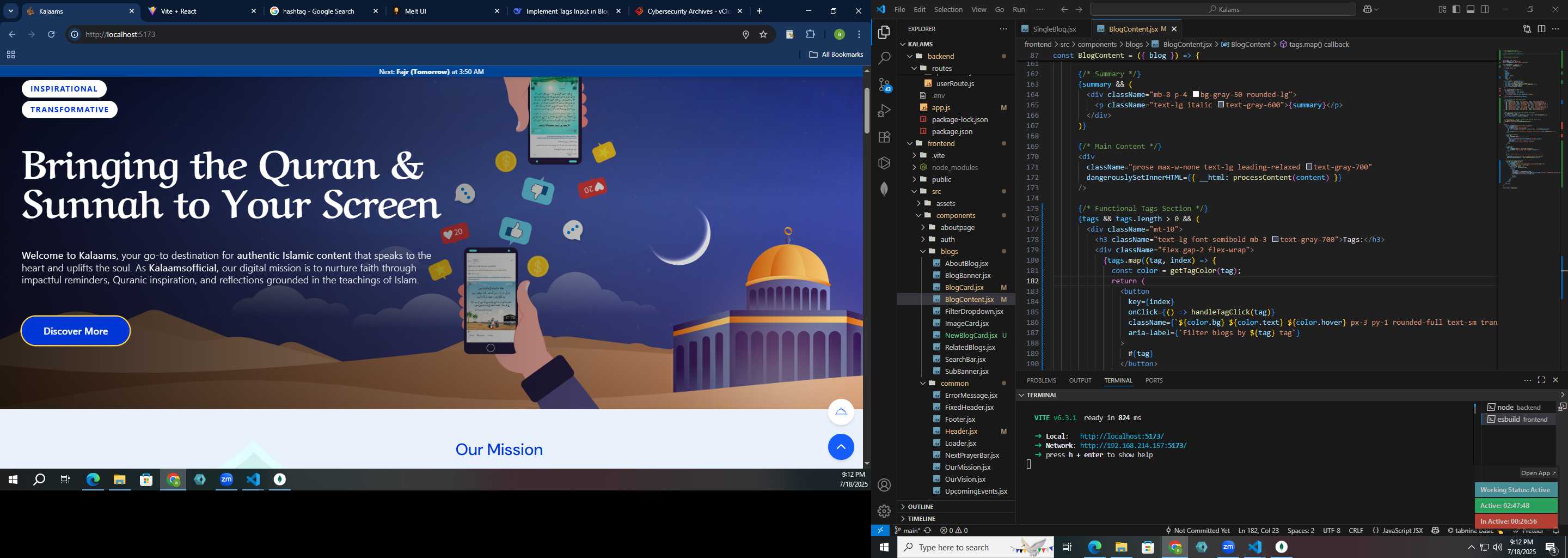
Task: Click the webpage vertical scrollbar thumb
Action: tap(866, 110)
